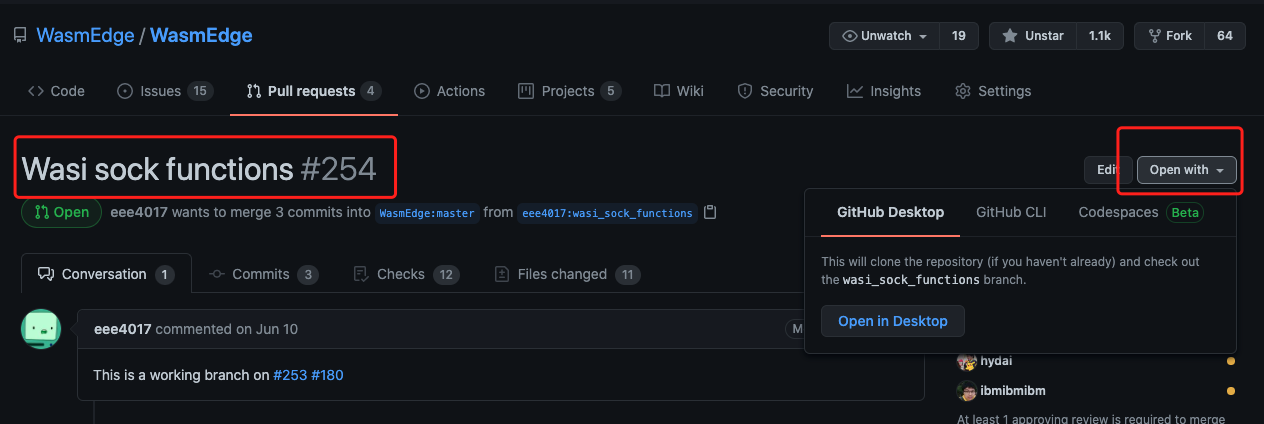Open the Projects tab
The image size is (1264, 424).
569,91
